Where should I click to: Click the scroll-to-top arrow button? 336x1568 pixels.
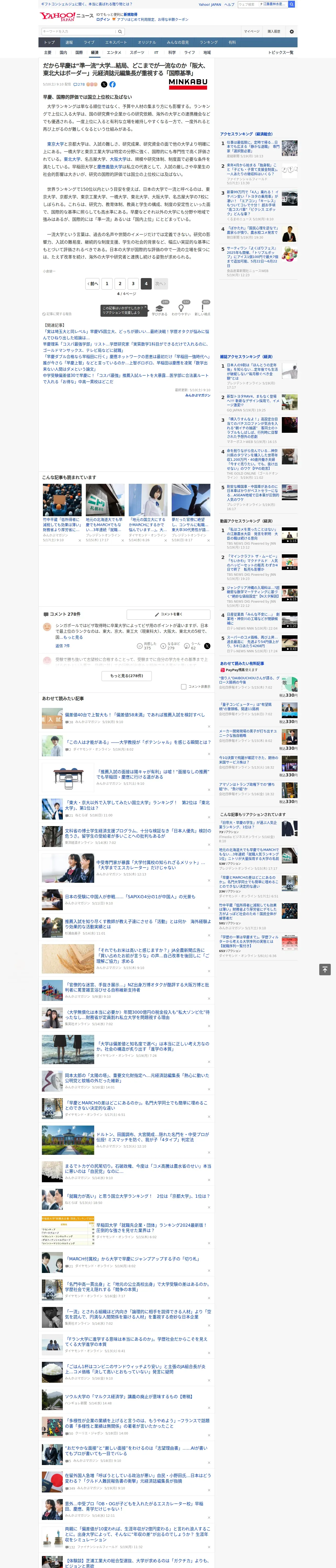tap(325, 969)
